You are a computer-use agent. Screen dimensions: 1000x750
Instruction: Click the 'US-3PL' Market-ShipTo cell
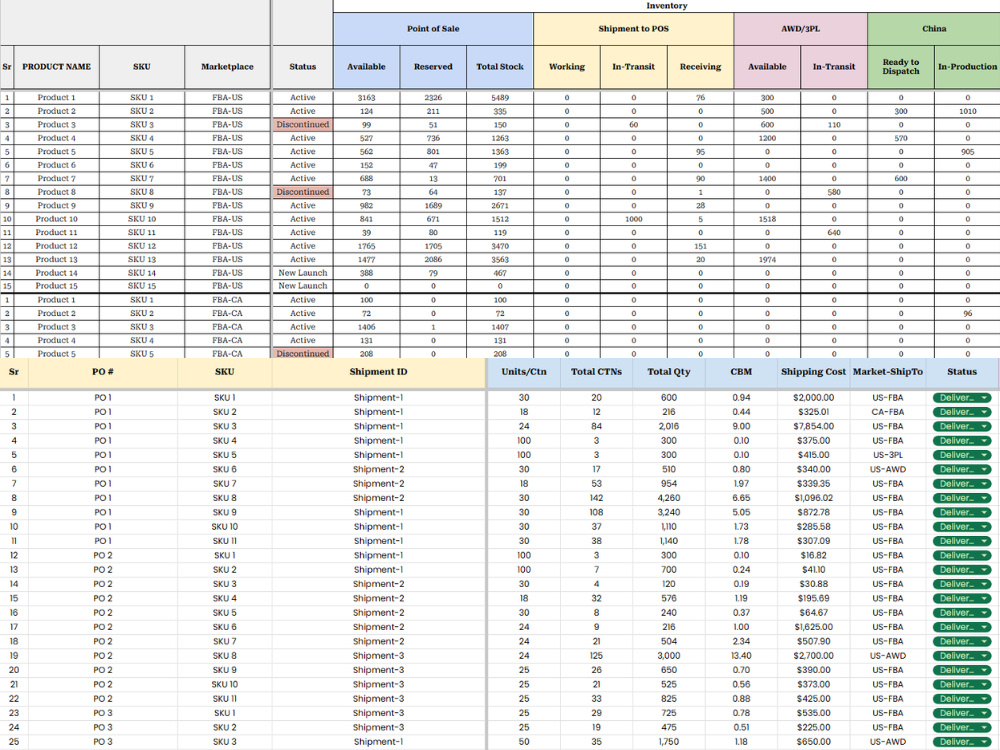point(888,455)
